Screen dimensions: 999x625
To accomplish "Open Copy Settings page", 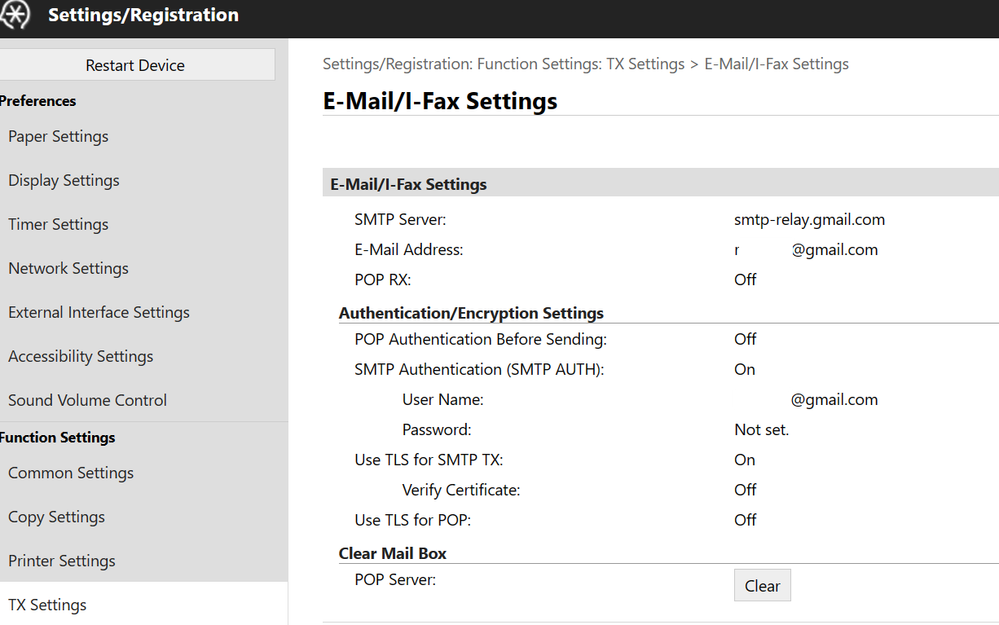I will (x=57, y=518).
